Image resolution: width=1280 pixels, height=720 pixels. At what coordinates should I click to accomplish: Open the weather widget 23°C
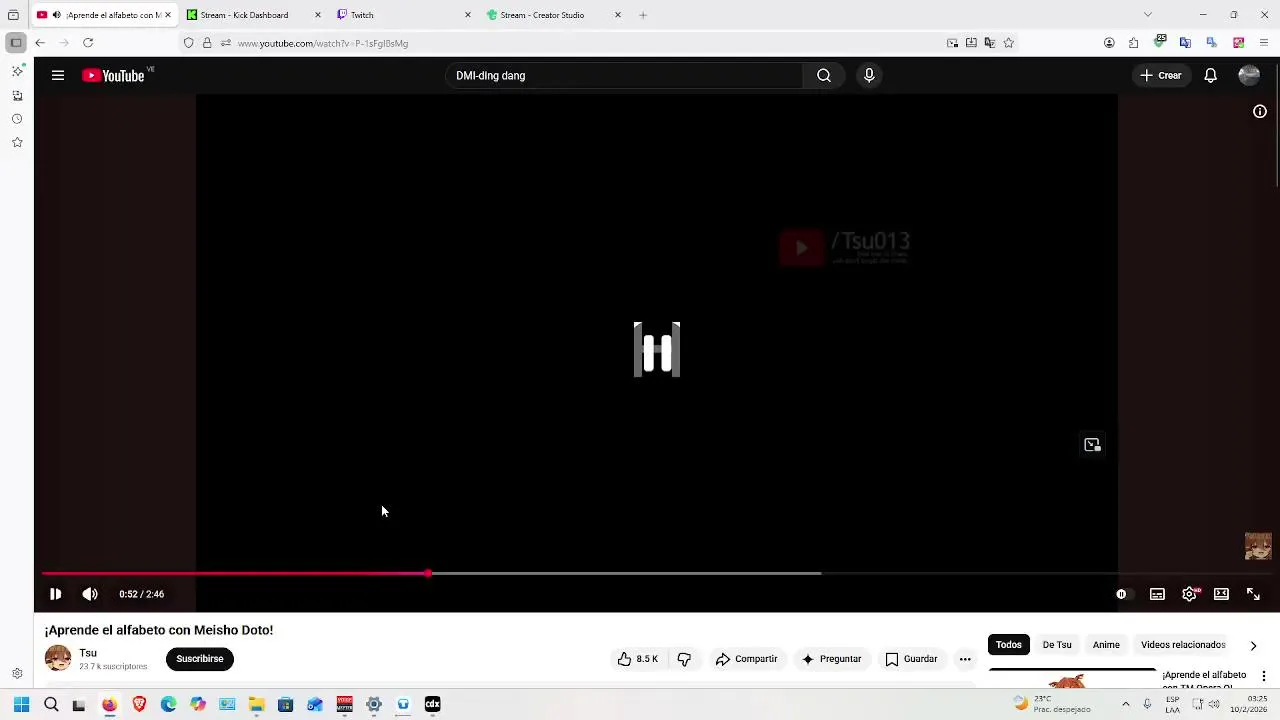pyautogui.click(x=1053, y=704)
